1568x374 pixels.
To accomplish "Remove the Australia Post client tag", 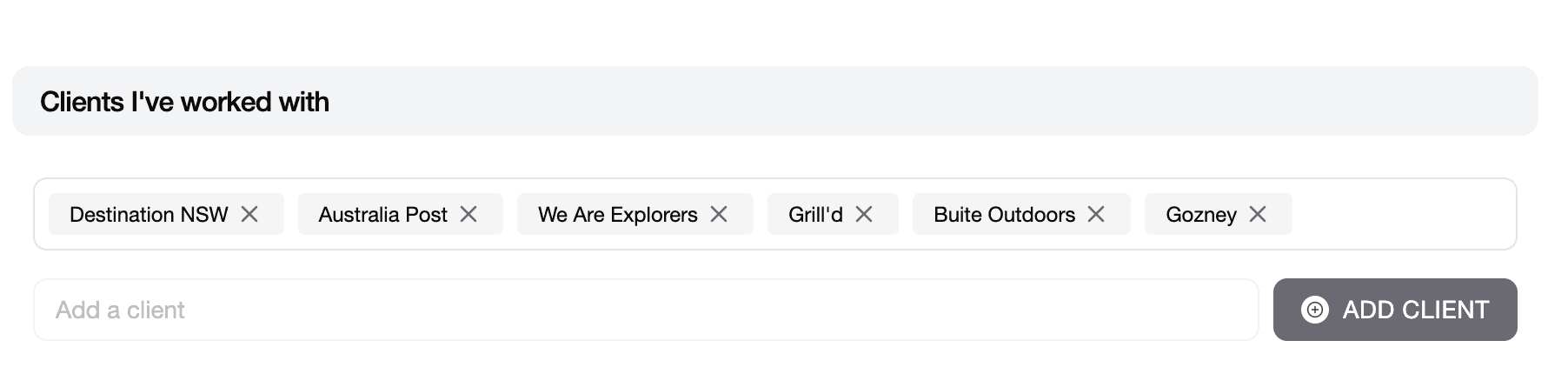I will (468, 214).
